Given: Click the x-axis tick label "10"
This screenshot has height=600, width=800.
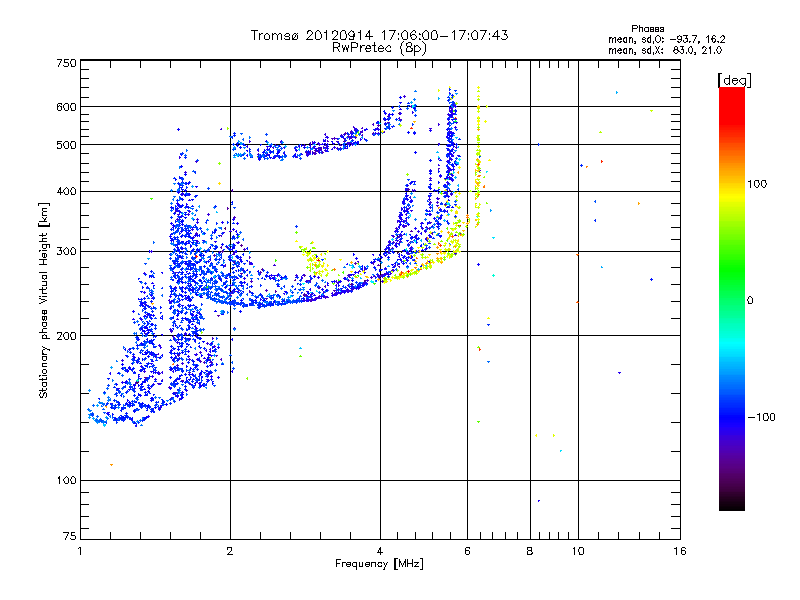Looking at the screenshot, I should (x=578, y=551).
